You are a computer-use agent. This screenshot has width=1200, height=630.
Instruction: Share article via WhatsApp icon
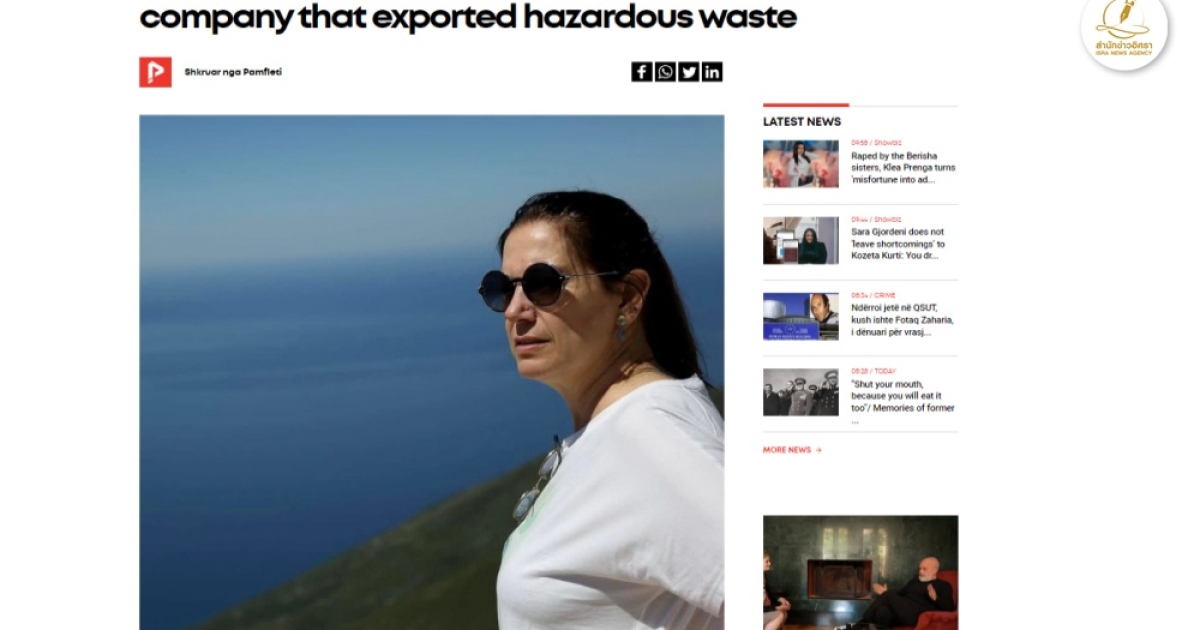(x=665, y=72)
